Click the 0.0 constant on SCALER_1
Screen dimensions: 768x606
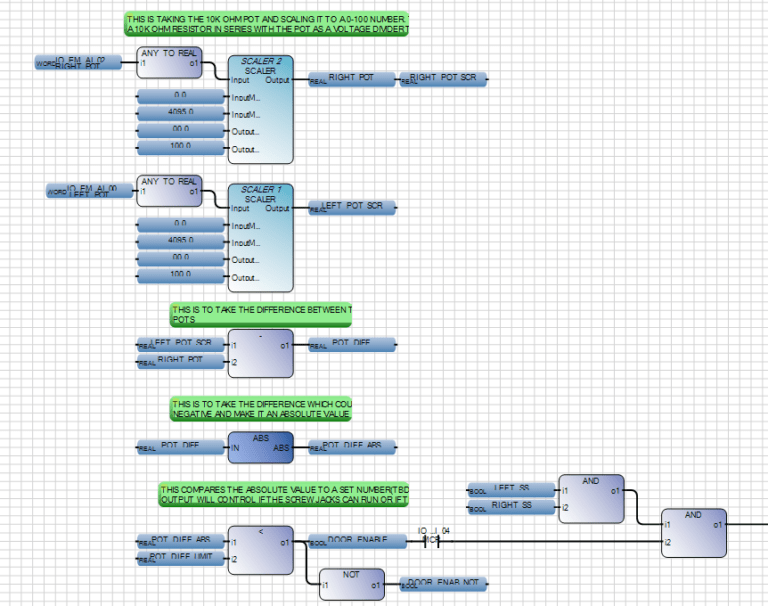click(x=181, y=225)
